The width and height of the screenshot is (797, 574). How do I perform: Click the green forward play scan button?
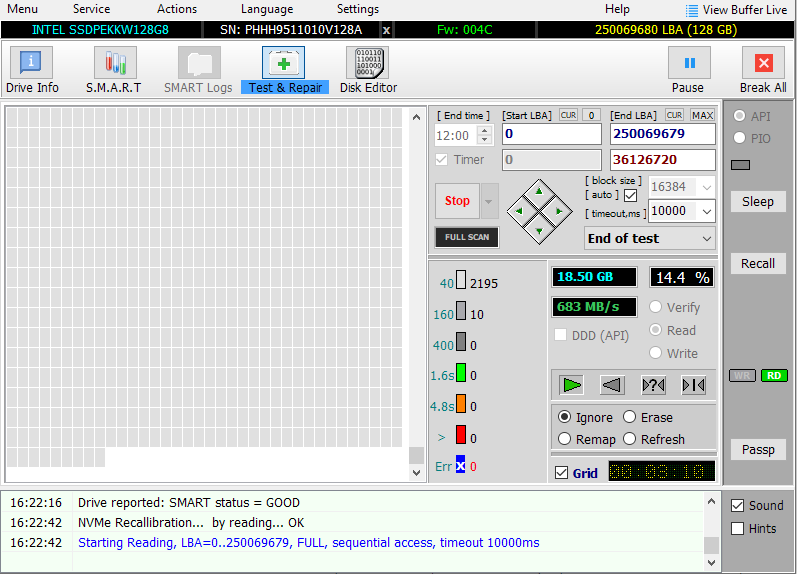click(572, 385)
